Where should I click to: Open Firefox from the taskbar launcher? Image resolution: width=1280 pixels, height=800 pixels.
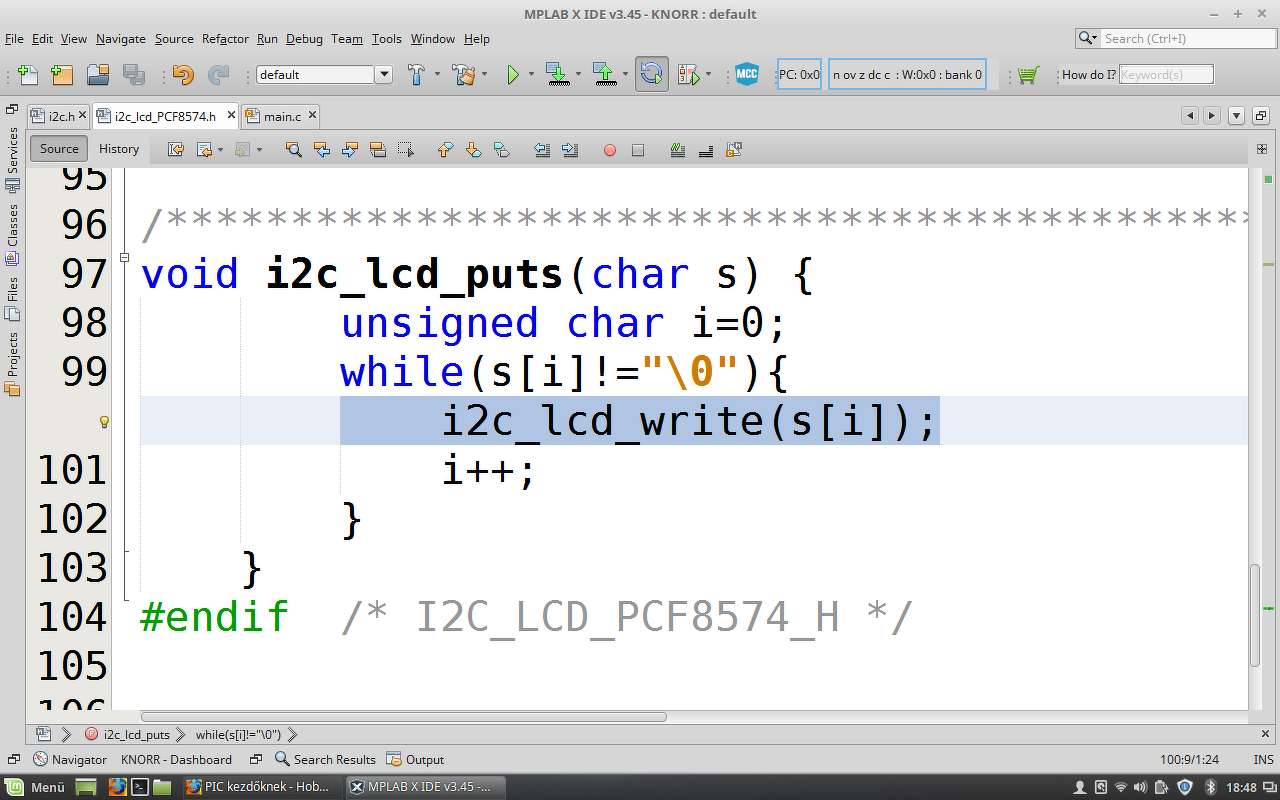(118, 787)
